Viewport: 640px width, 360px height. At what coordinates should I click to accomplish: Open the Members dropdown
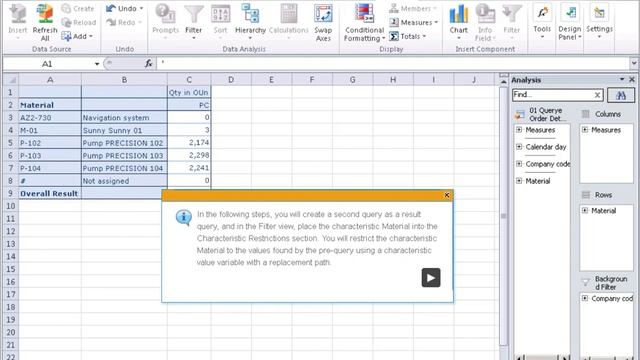(x=413, y=8)
